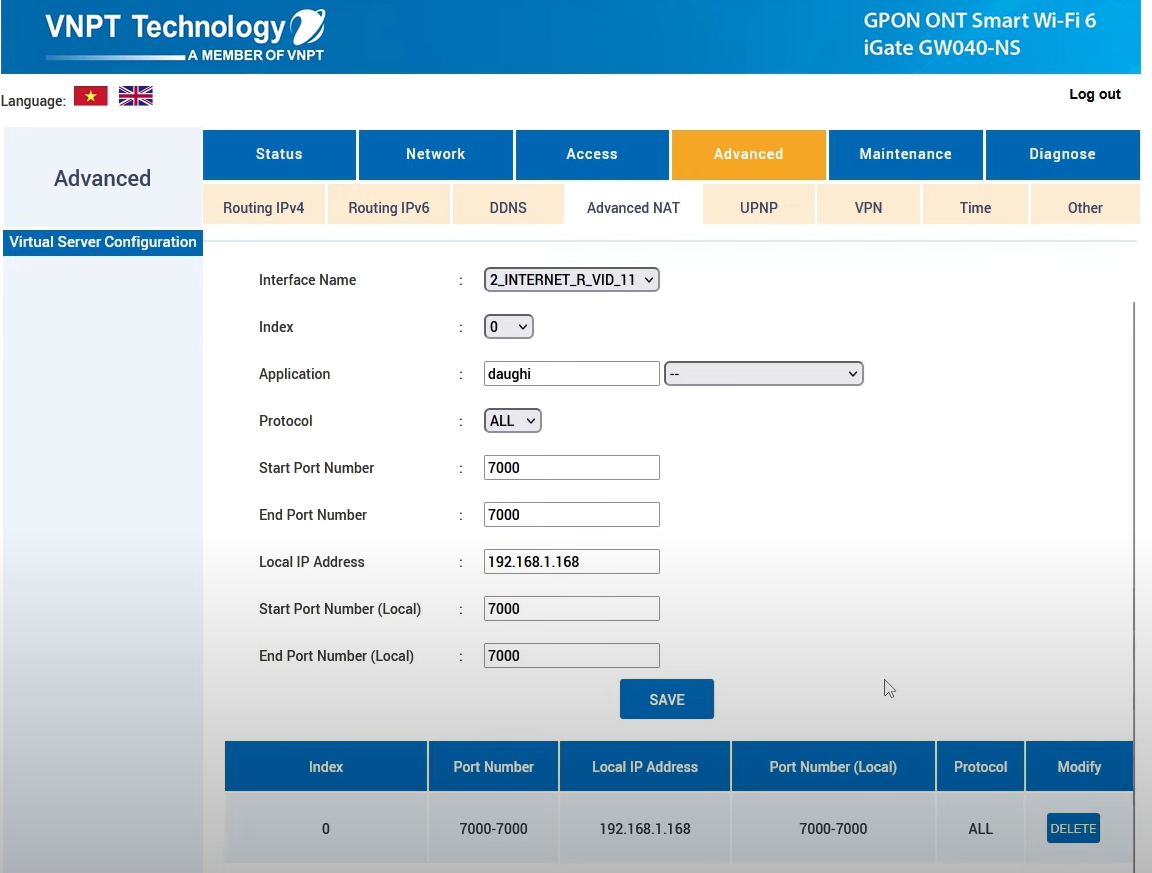Open the Protocol dropdown
The width and height of the screenshot is (1152, 873).
(512, 421)
